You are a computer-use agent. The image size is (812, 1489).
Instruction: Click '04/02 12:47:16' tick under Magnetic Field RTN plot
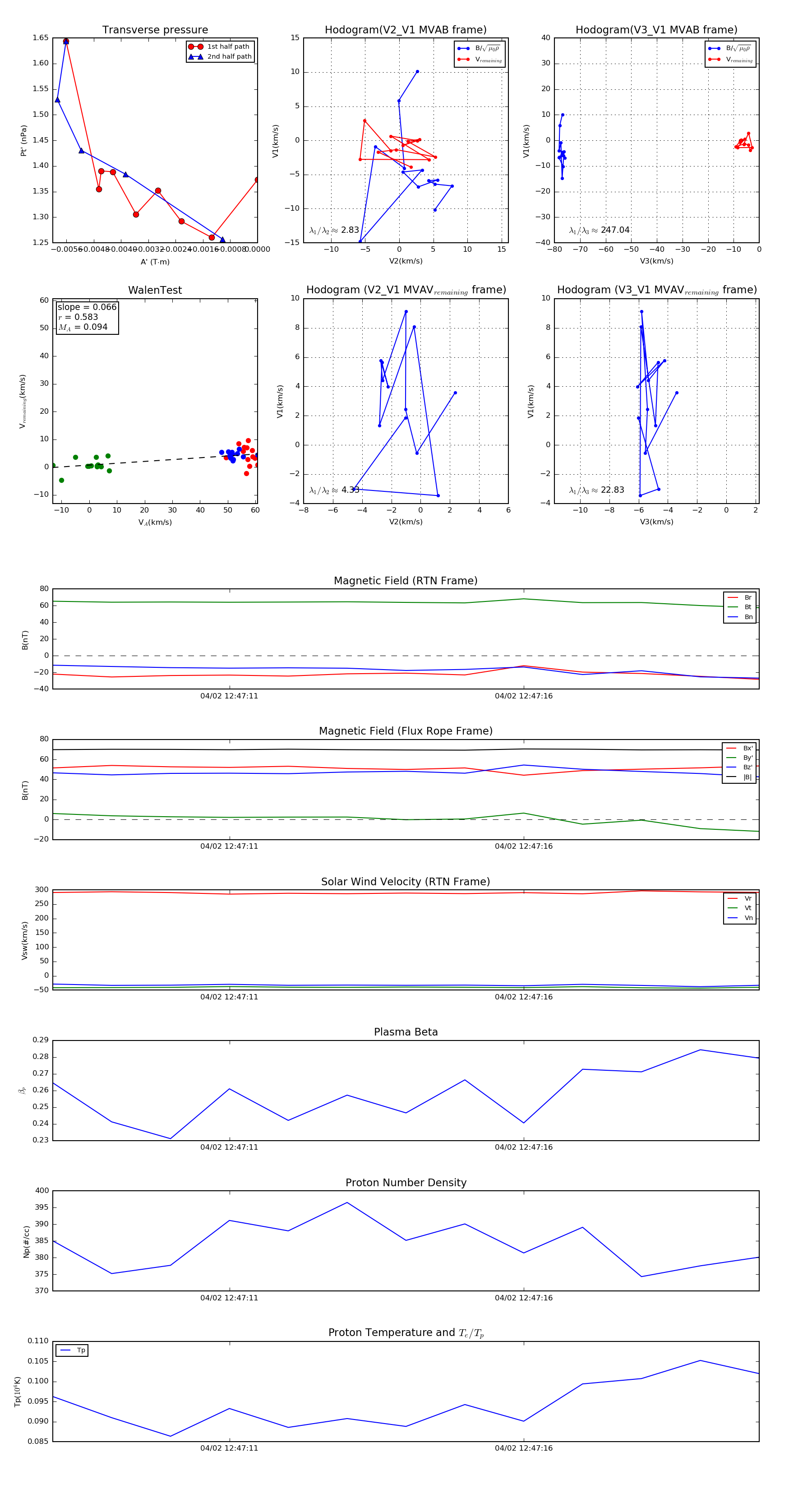tap(524, 696)
